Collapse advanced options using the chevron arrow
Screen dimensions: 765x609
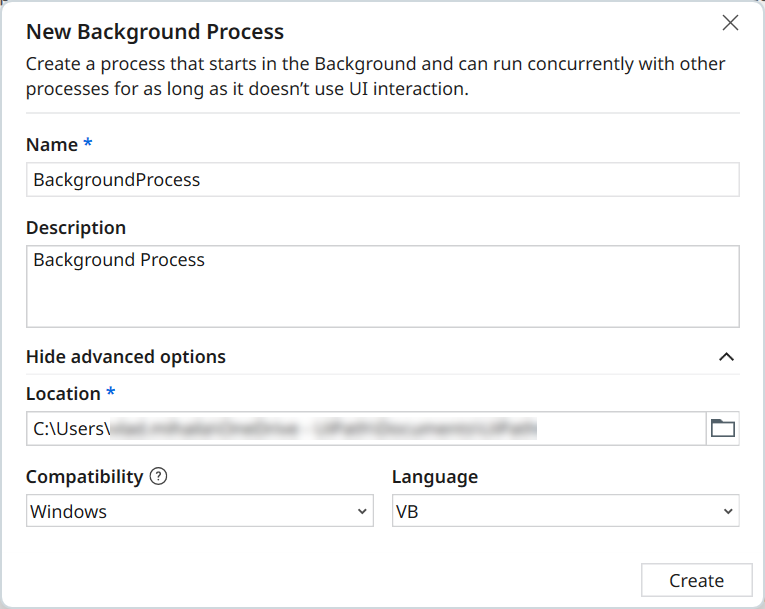(727, 357)
